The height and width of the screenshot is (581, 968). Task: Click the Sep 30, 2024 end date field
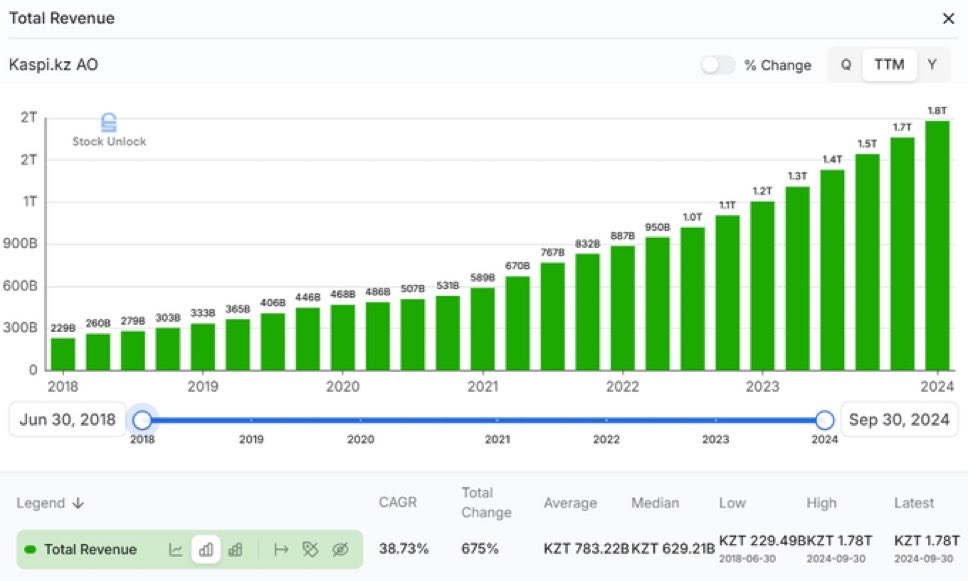pos(899,420)
